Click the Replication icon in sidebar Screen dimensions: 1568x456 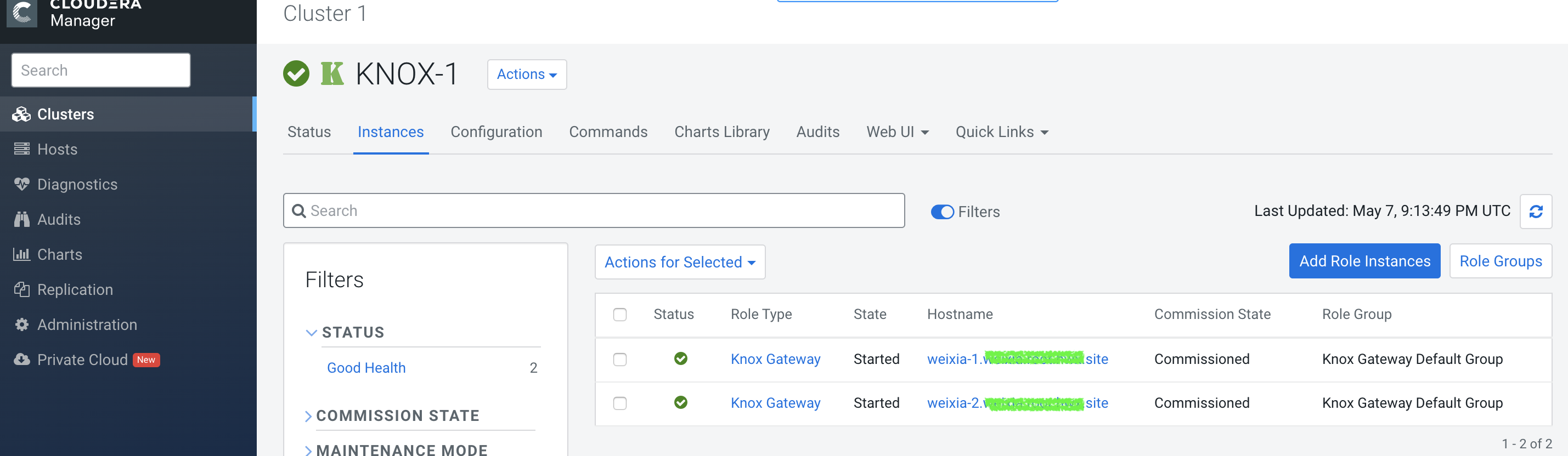(x=22, y=289)
